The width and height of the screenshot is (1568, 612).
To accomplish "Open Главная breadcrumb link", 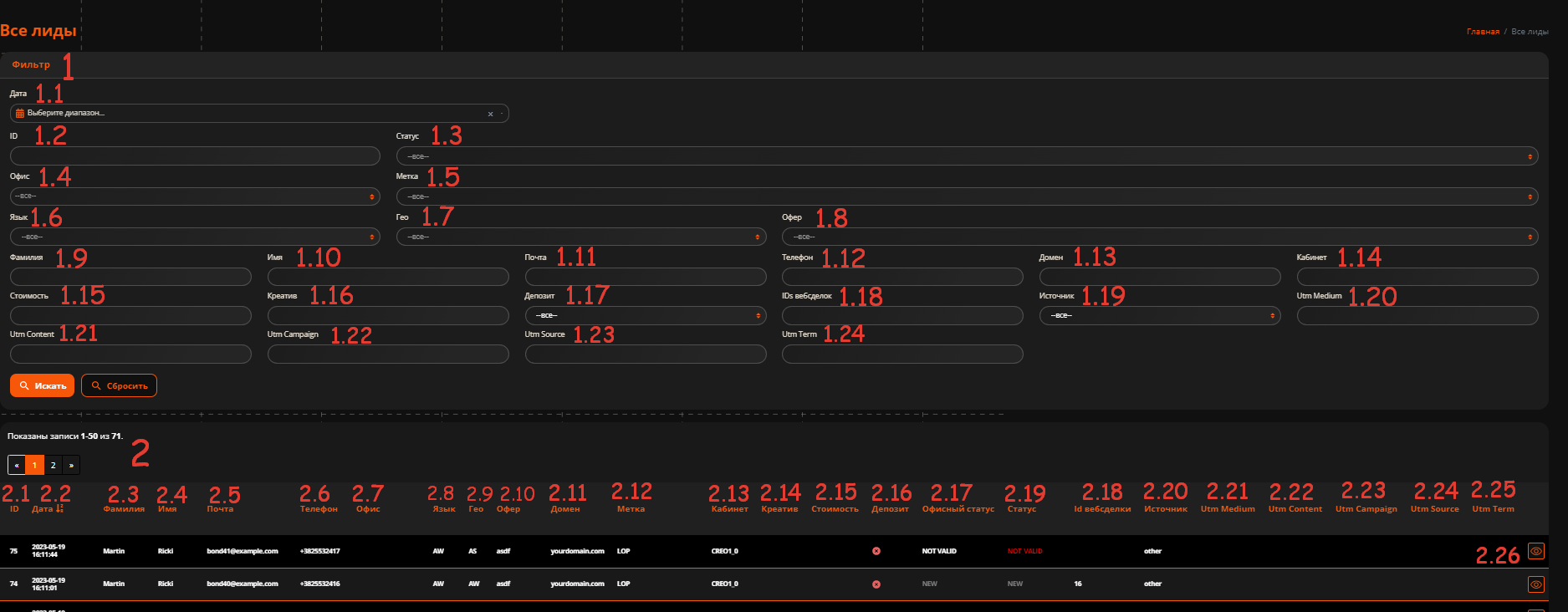I will click(x=1483, y=32).
